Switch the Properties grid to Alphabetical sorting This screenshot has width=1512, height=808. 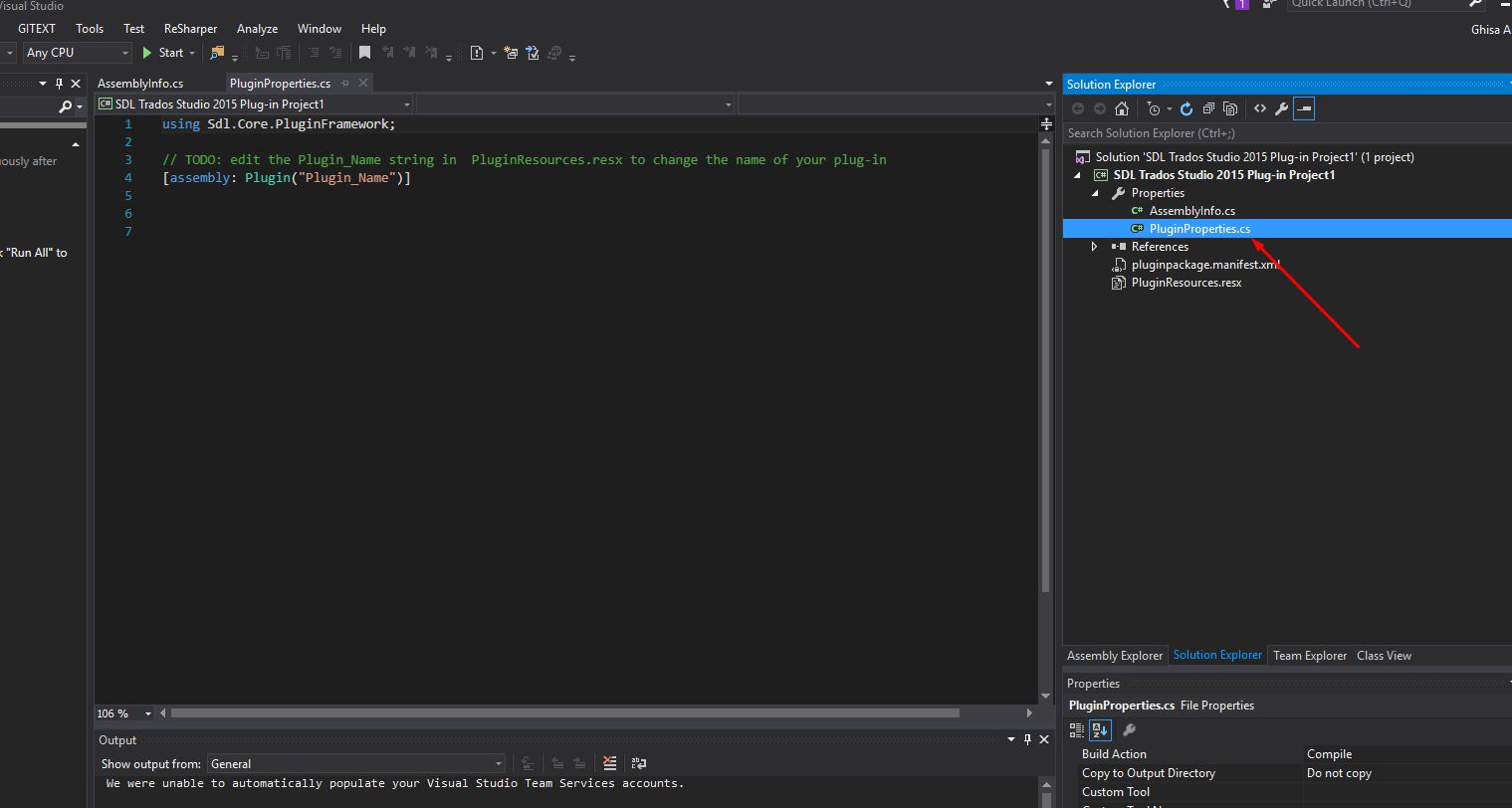[1100, 730]
